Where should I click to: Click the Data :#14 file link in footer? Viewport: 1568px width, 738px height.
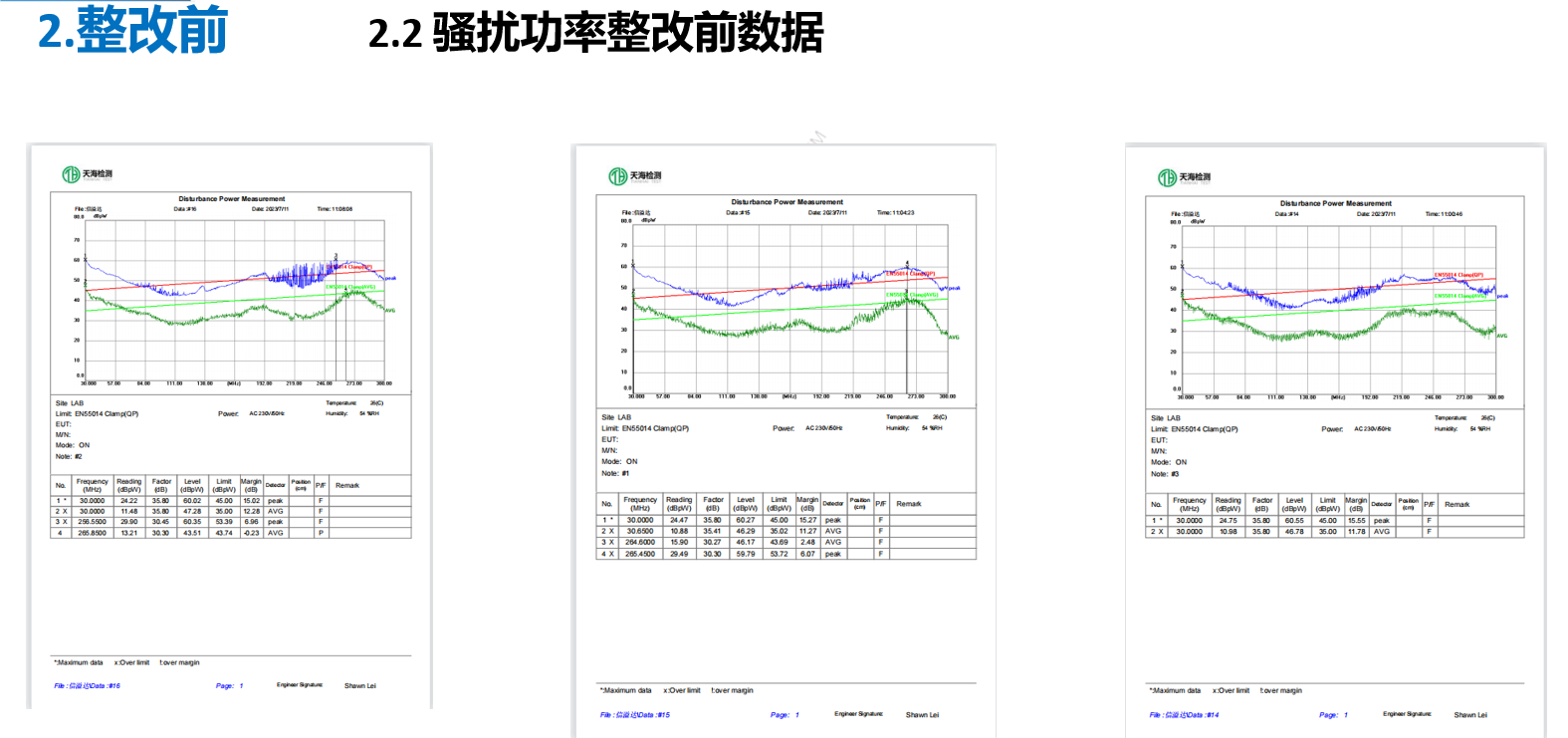pyautogui.click(x=1184, y=714)
